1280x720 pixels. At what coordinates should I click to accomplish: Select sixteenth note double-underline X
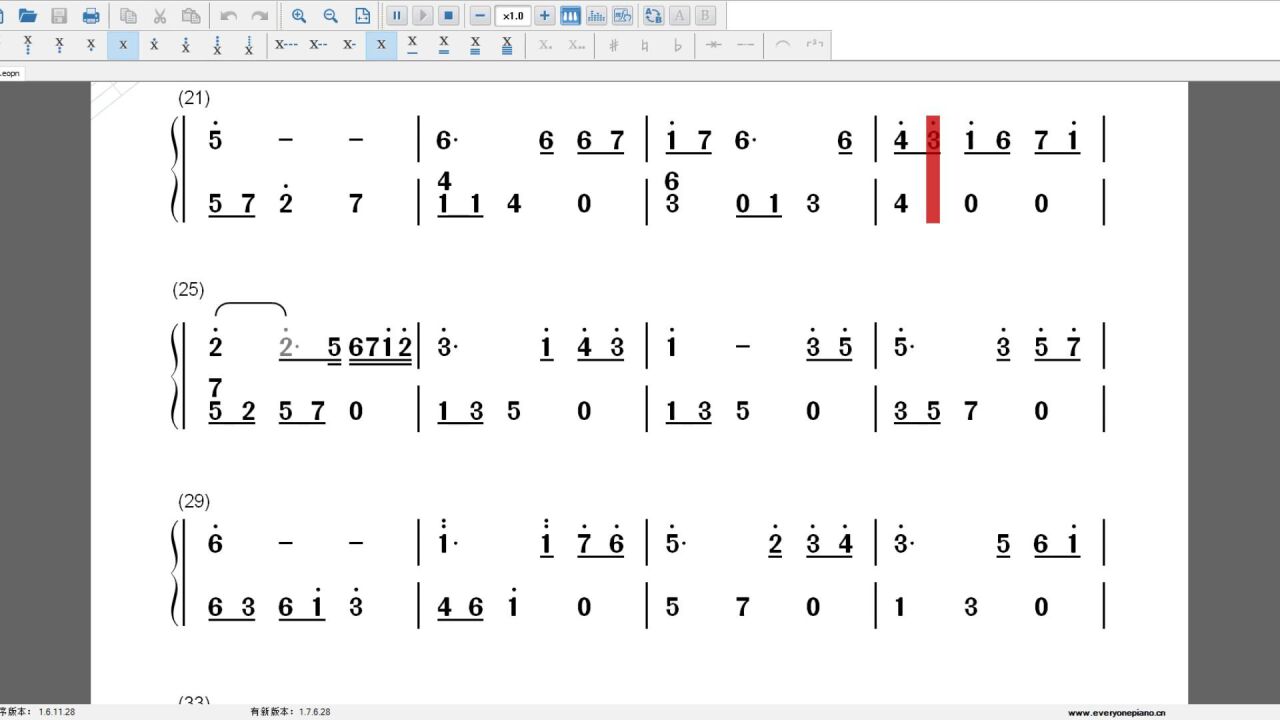click(x=444, y=45)
